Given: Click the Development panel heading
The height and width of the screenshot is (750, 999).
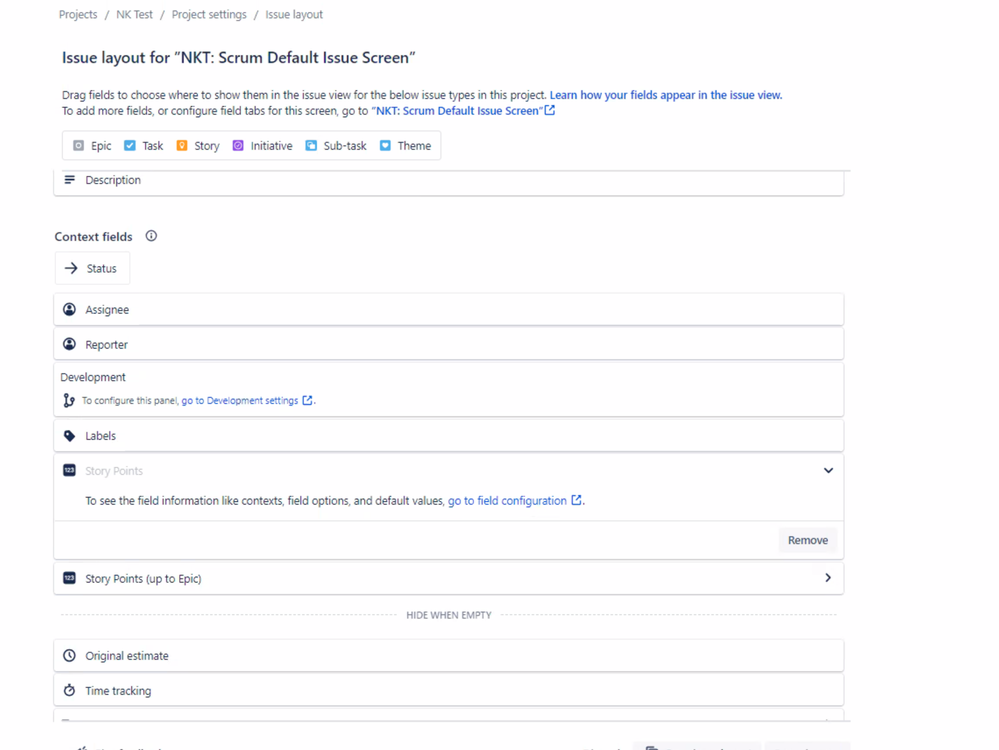Looking at the screenshot, I should tap(93, 377).
